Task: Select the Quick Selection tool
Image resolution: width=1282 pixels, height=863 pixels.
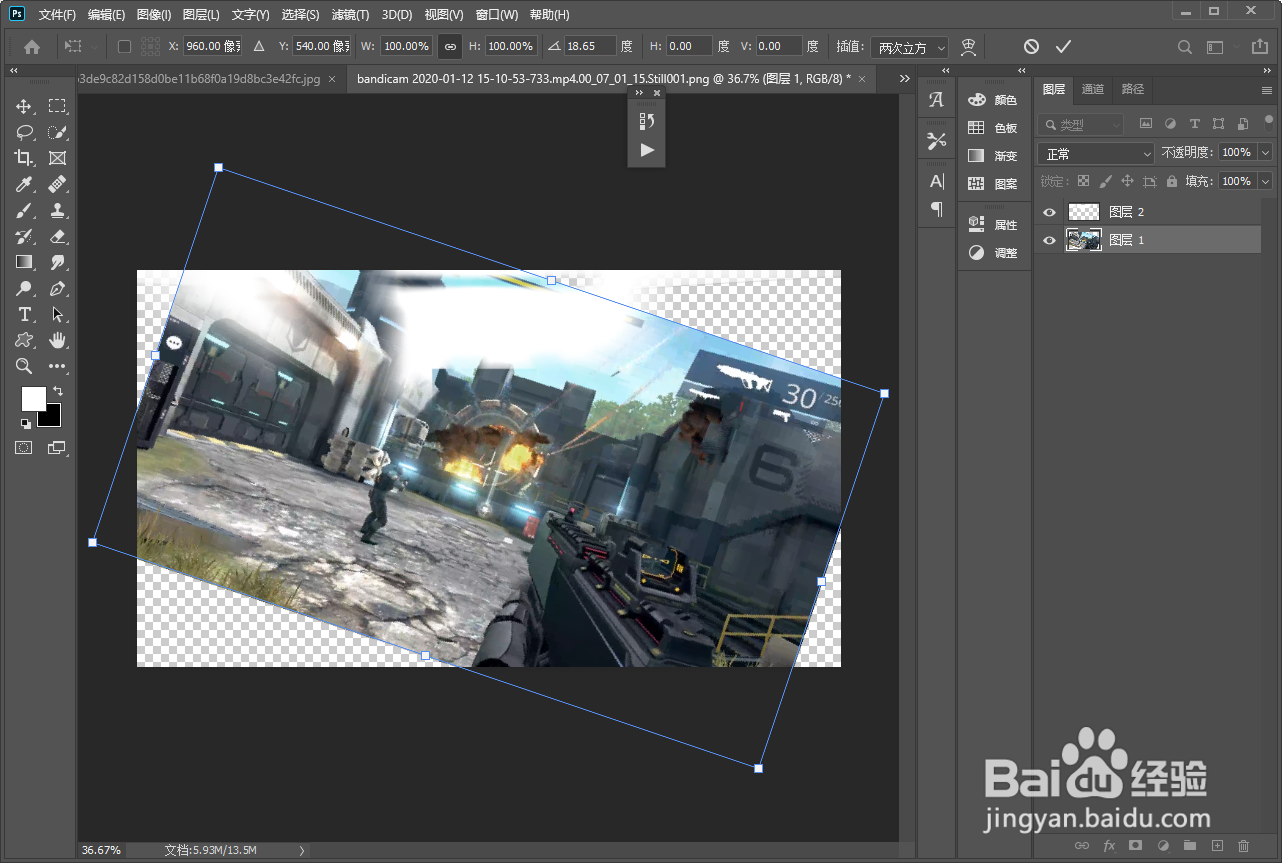Action: pos(58,132)
